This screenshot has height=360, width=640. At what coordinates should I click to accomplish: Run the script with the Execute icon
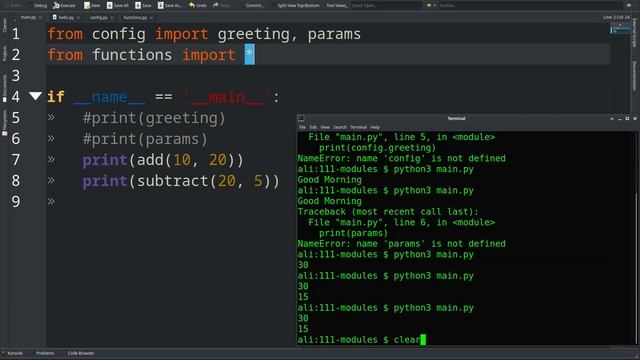(57, 5)
